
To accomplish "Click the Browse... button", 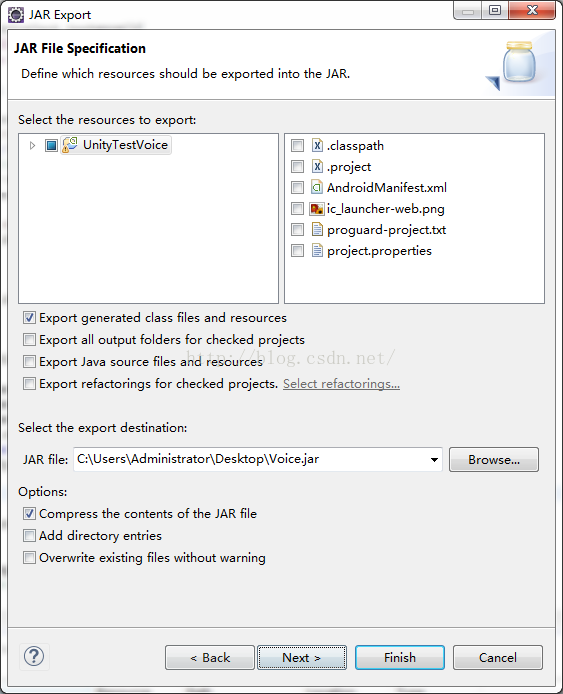I will point(494,459).
